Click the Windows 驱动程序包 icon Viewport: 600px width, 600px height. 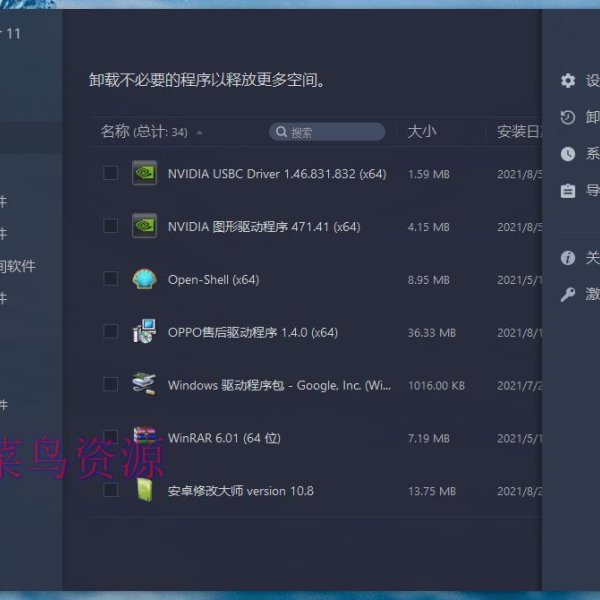point(144,384)
